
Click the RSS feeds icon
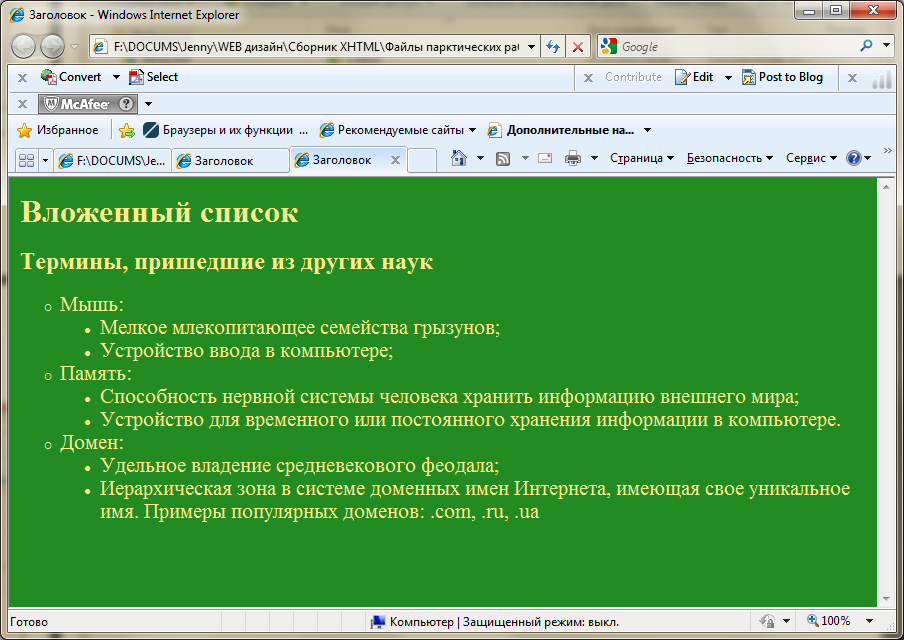(504, 158)
